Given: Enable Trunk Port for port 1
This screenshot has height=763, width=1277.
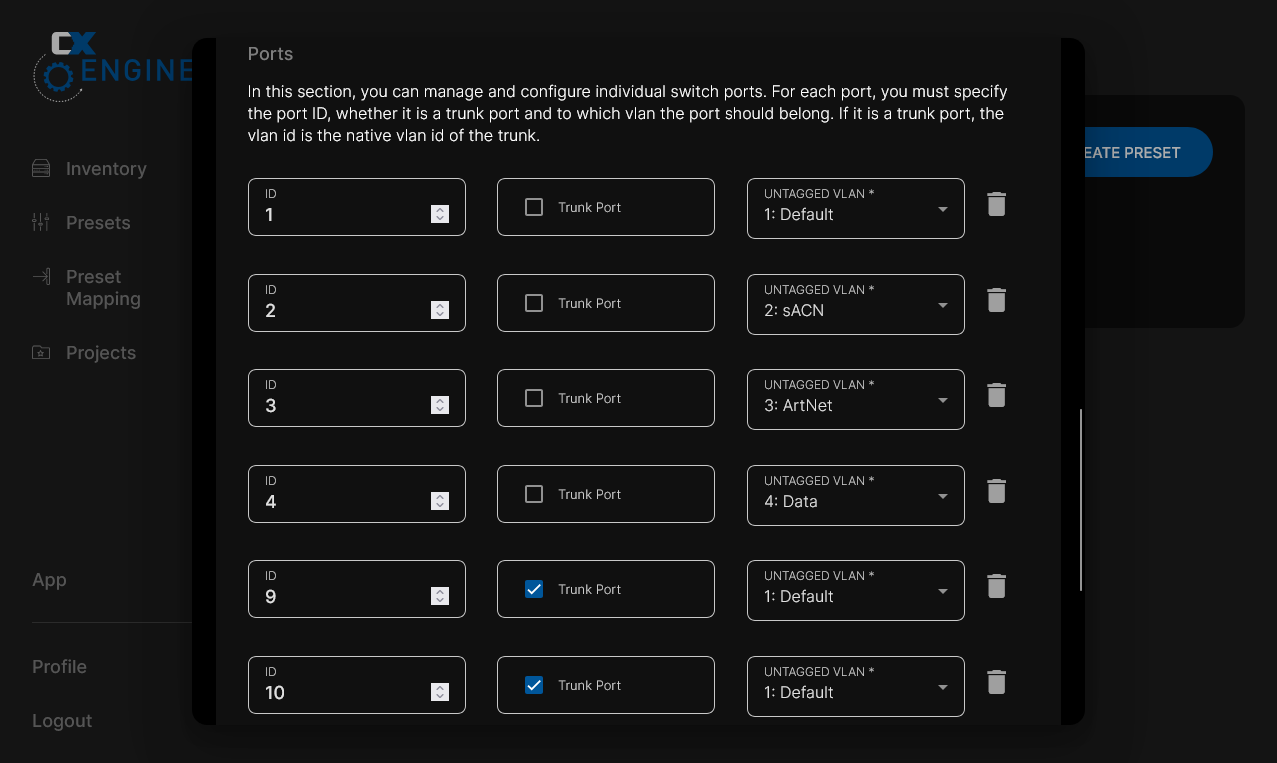Looking at the screenshot, I should (534, 207).
